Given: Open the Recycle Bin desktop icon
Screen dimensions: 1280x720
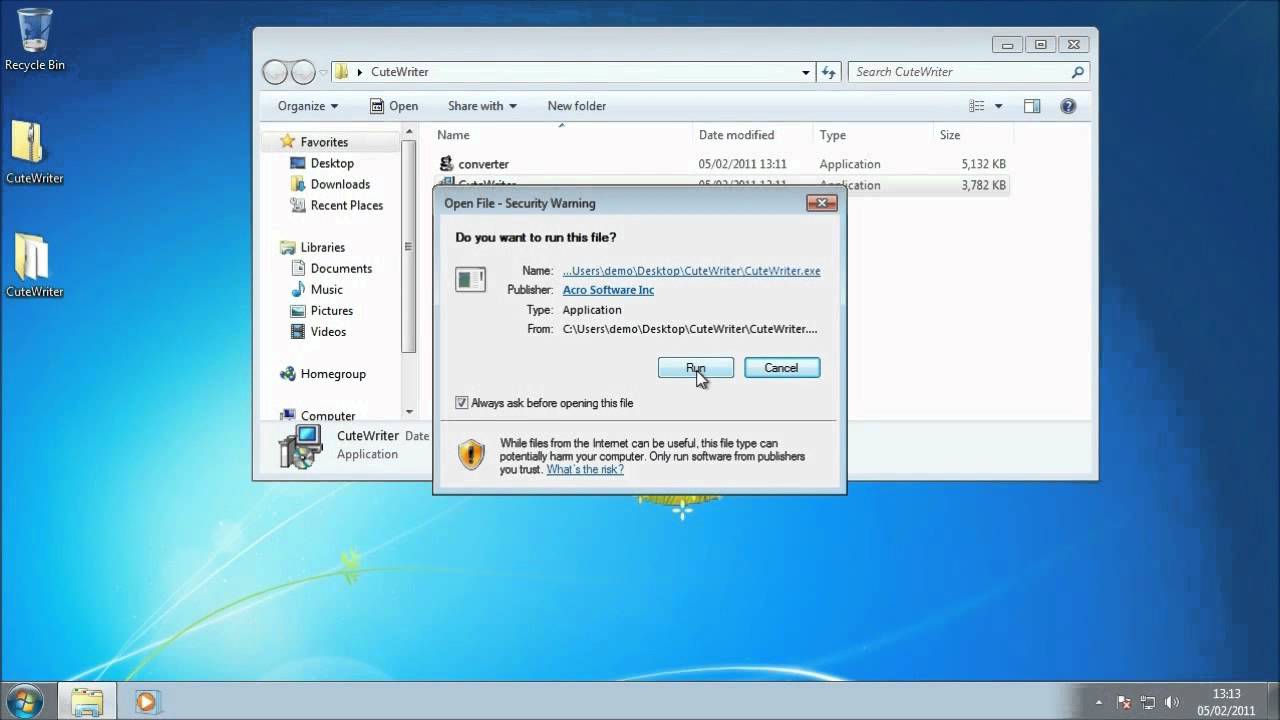Looking at the screenshot, I should click(x=35, y=40).
